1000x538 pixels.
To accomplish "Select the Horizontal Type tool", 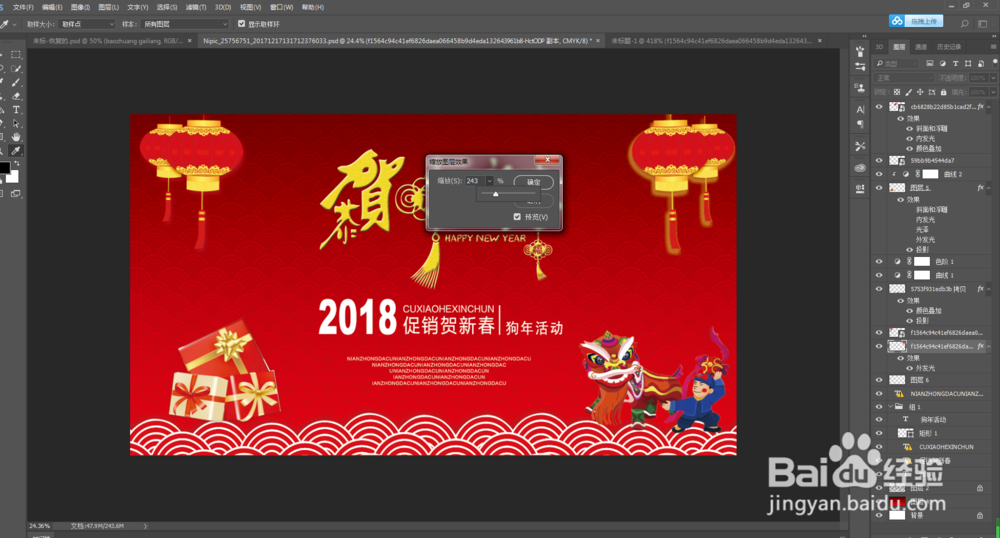I will click(x=16, y=110).
